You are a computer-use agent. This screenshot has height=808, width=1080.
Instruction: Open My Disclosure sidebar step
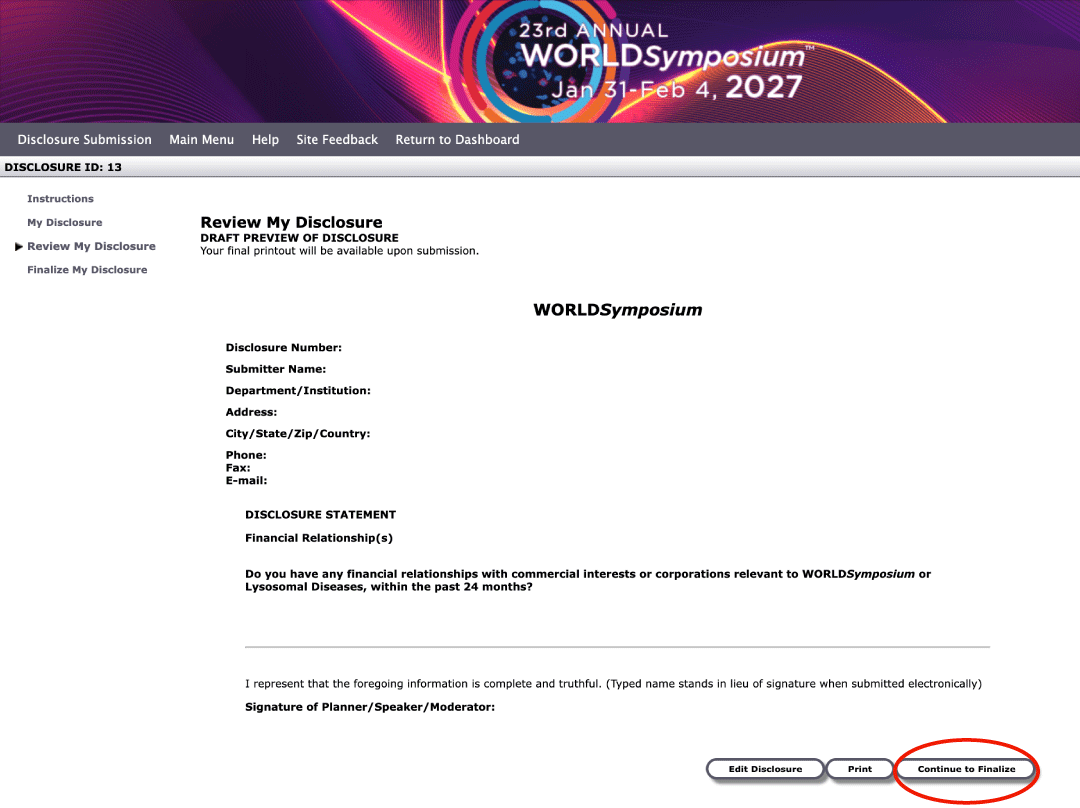65,222
